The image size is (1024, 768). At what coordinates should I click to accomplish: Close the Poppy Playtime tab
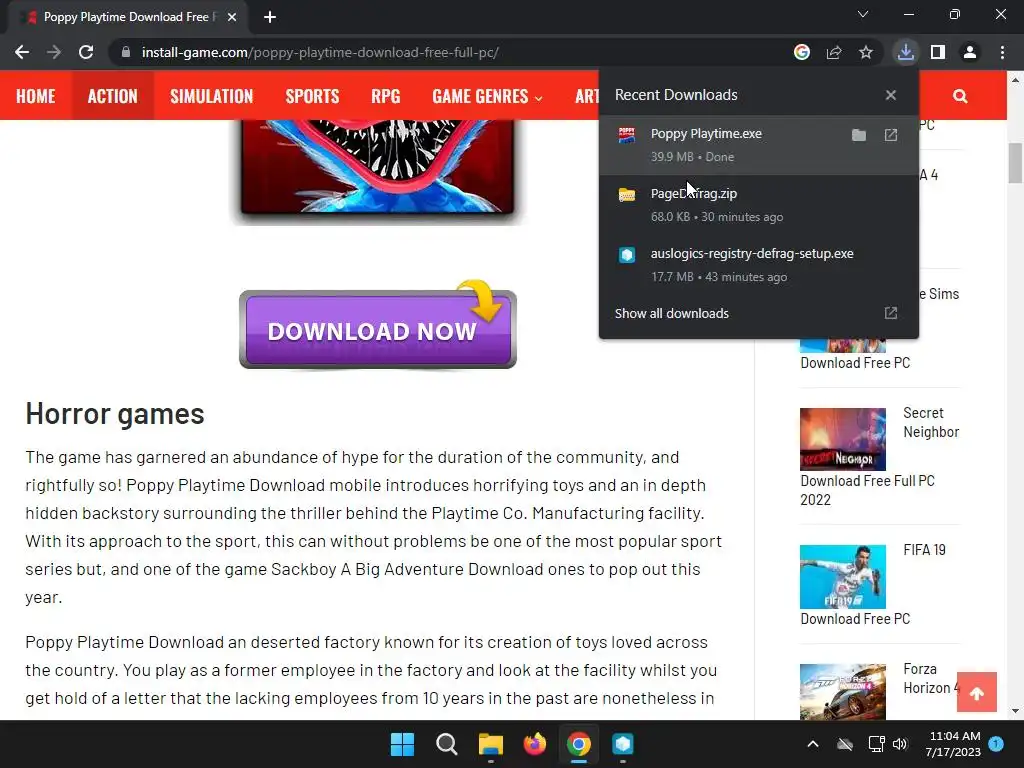232,17
